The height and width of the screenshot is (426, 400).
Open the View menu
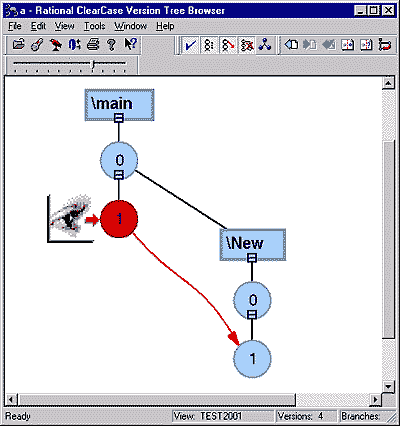pos(64,26)
